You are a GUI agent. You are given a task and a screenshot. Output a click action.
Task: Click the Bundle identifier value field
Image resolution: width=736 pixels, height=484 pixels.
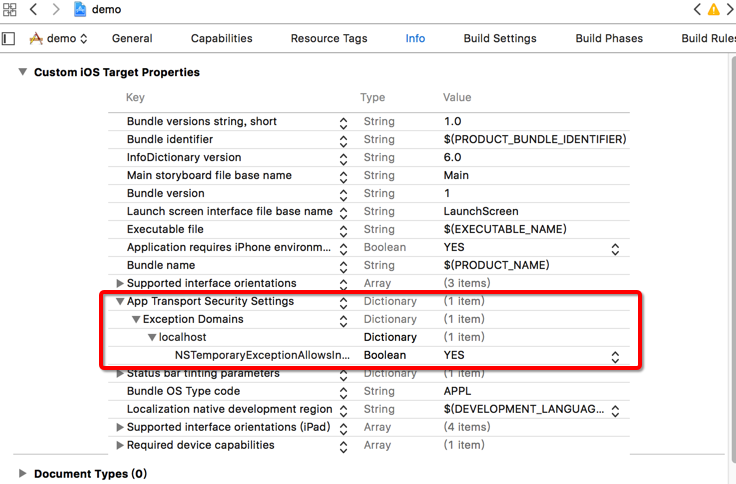[x=534, y=139]
